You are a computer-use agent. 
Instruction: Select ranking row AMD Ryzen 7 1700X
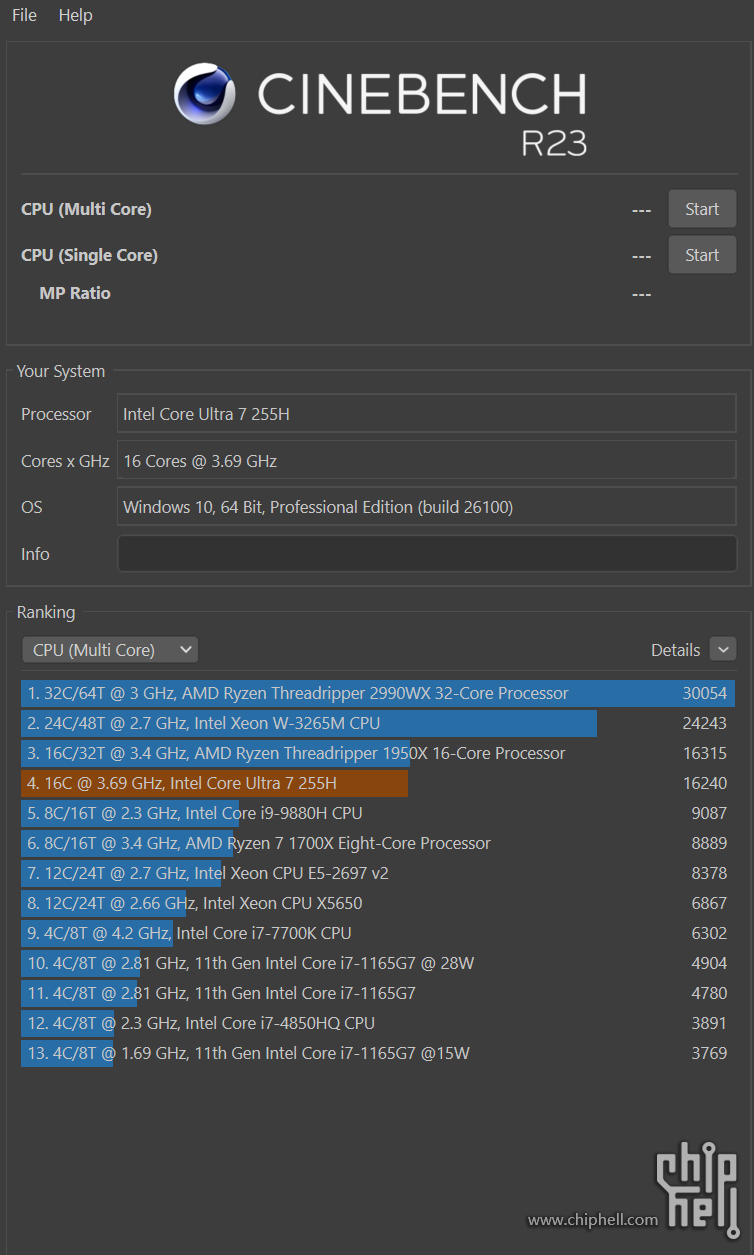[x=378, y=843]
